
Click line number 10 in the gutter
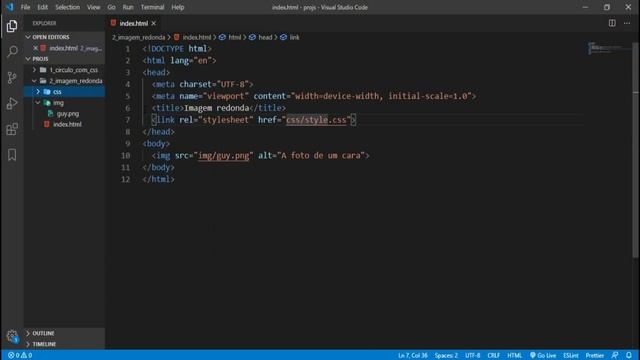pyautogui.click(x=126, y=156)
